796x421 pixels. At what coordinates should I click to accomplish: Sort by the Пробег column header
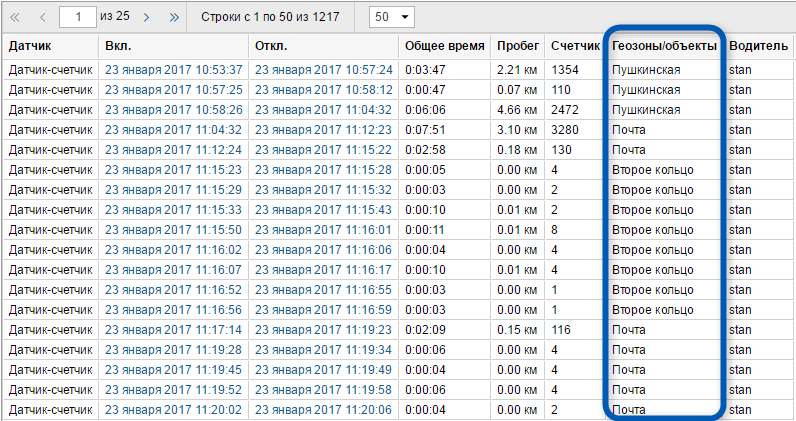[518, 46]
